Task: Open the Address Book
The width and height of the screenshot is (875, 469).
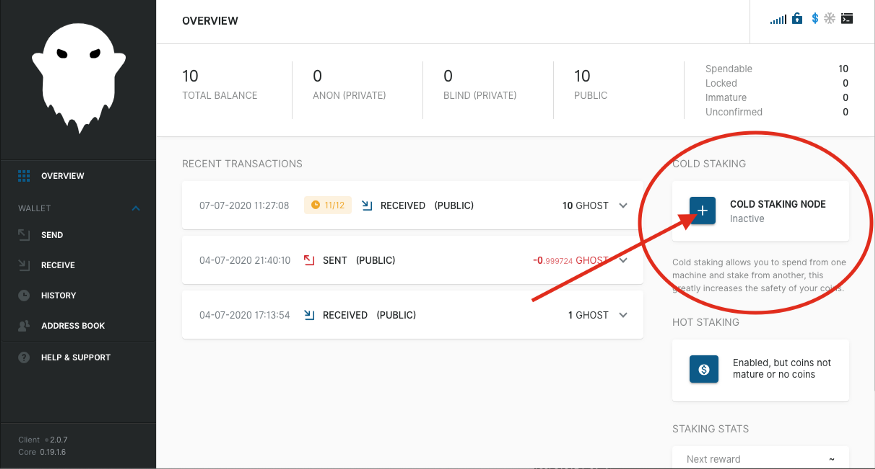Action: [x=72, y=326]
